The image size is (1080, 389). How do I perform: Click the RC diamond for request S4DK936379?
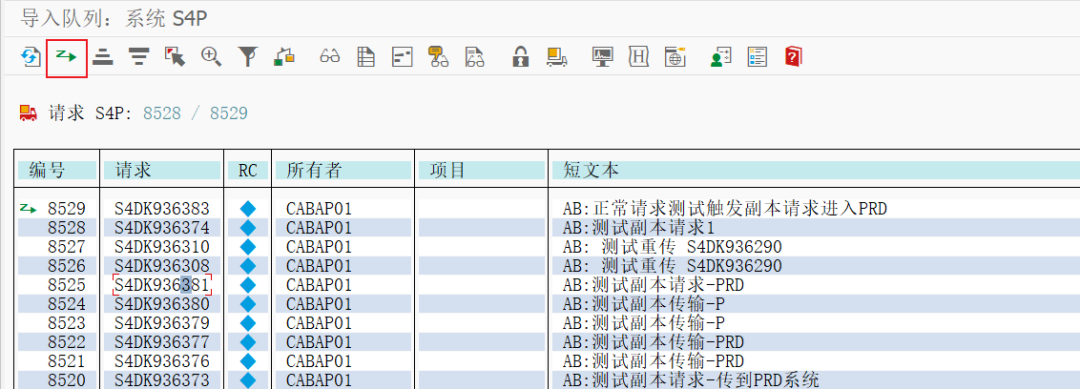pos(248,323)
